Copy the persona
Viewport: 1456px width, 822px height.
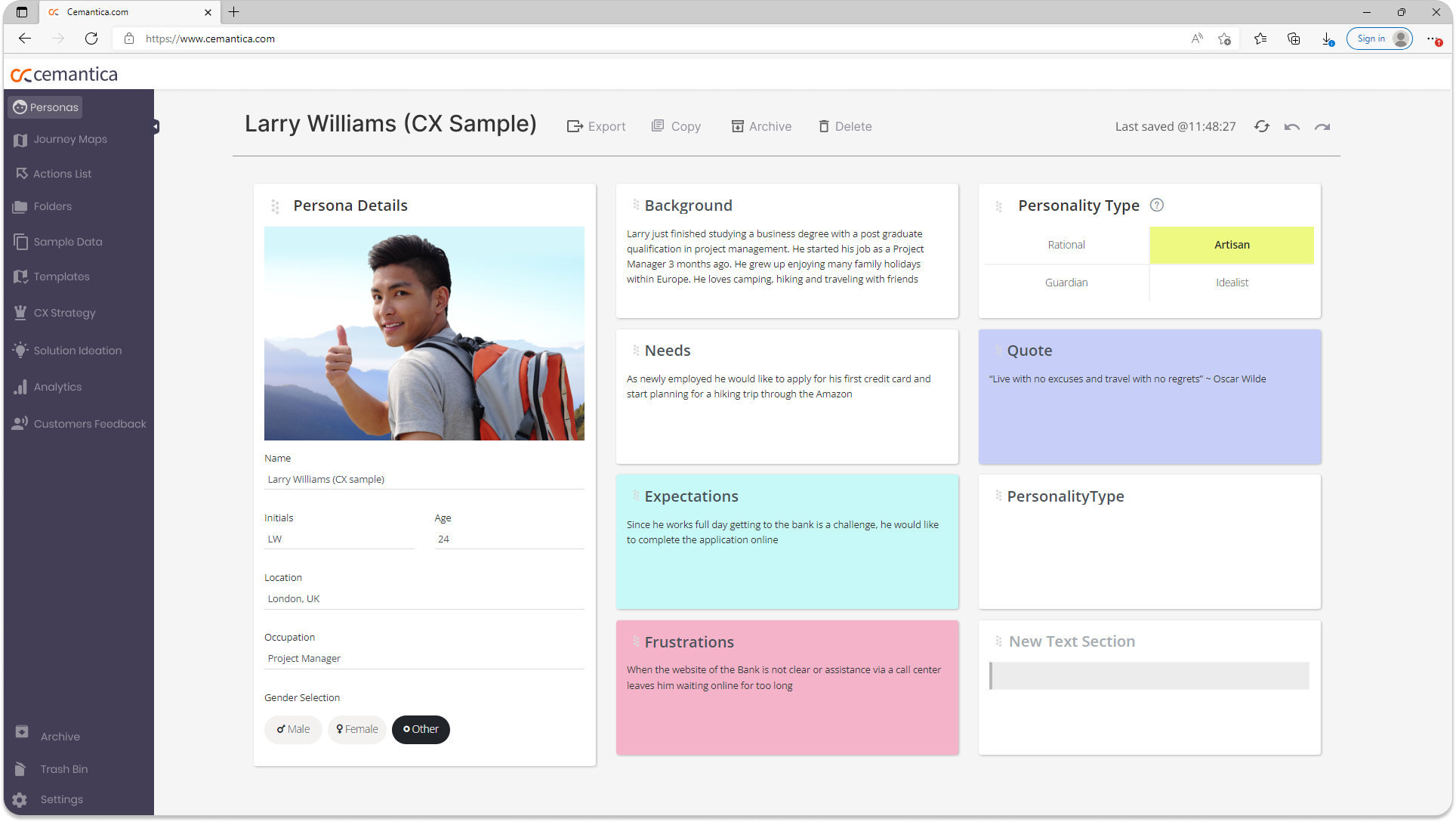click(x=676, y=126)
